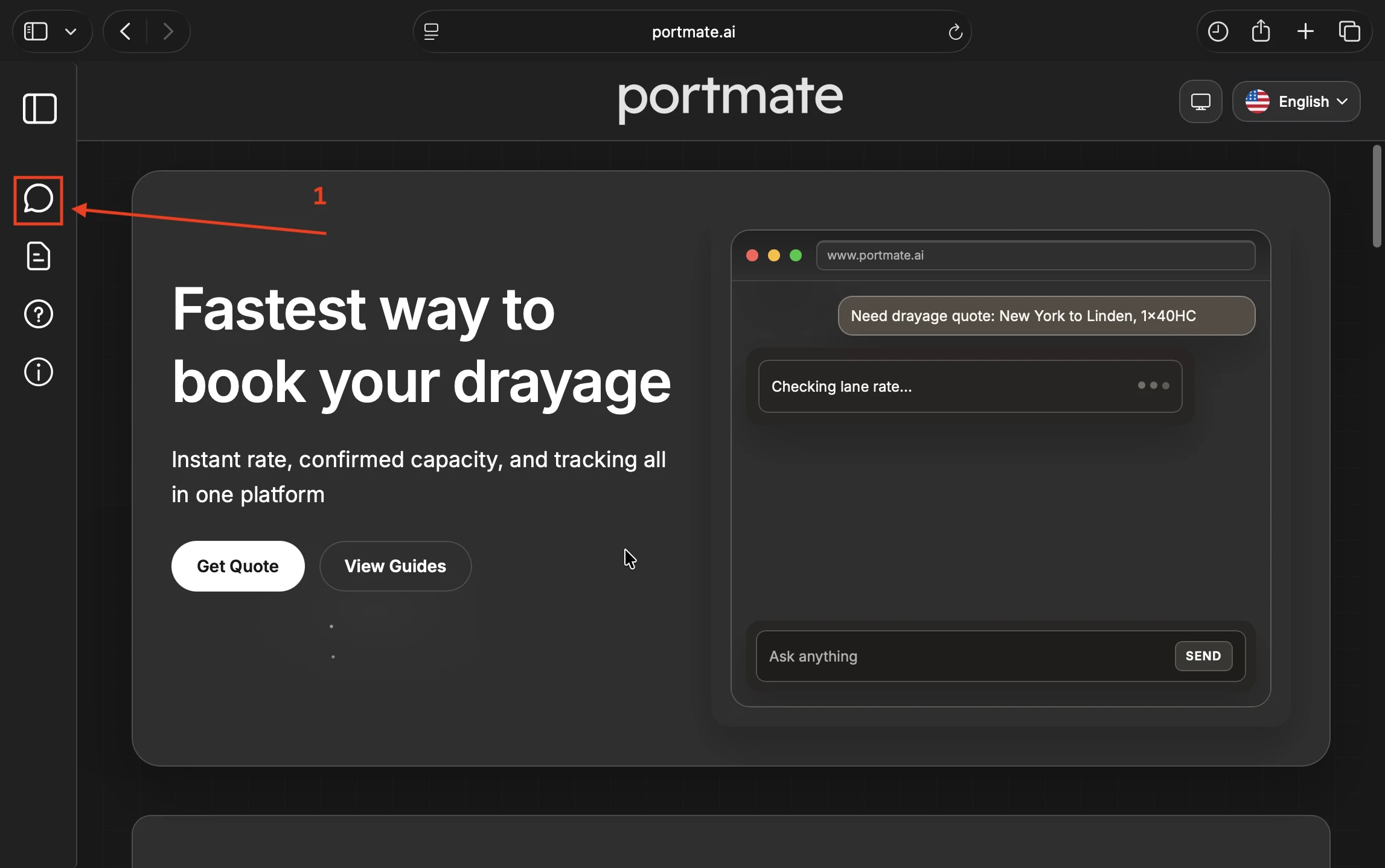
Task: Open the info circle icon in sidebar
Action: coord(39,372)
